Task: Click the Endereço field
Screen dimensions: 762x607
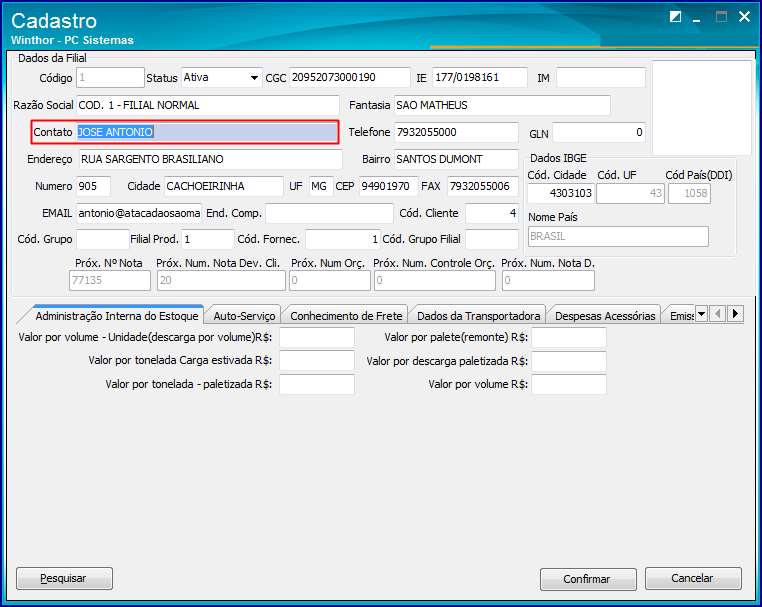Action: [x=210, y=159]
